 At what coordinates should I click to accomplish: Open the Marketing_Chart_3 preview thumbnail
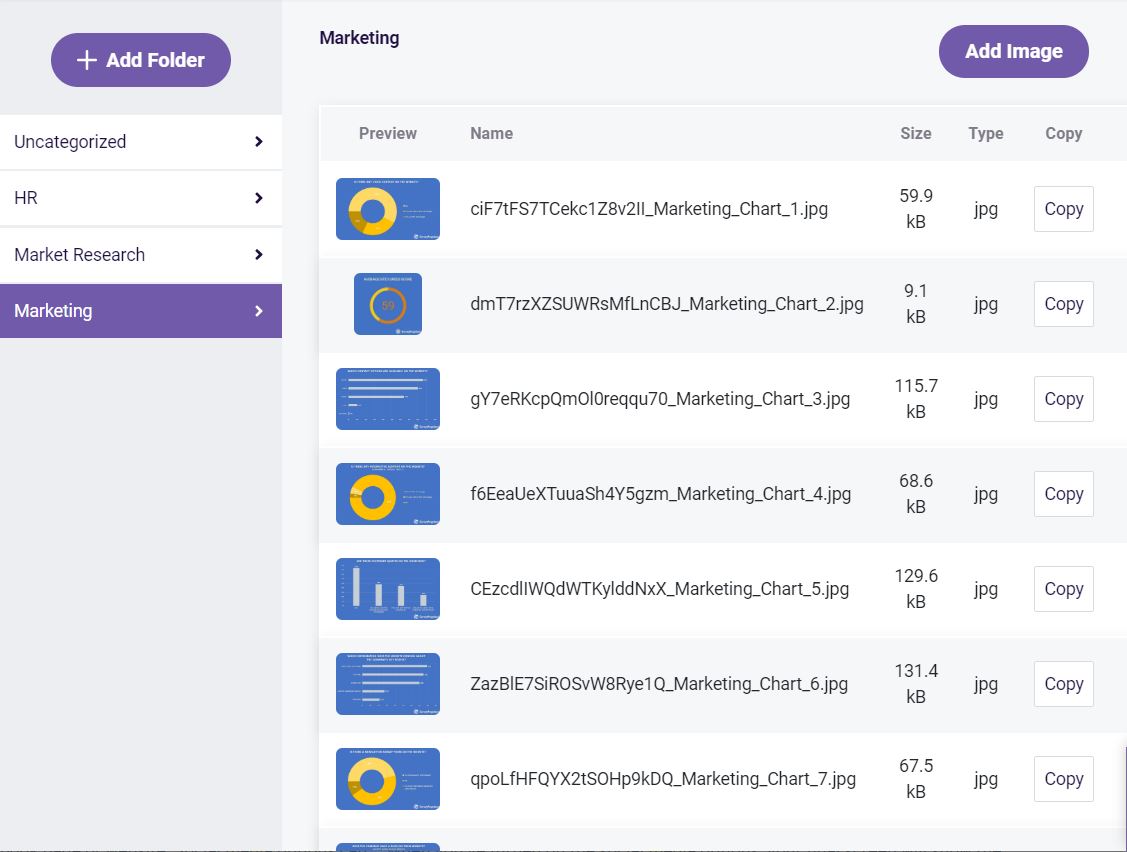tap(388, 399)
